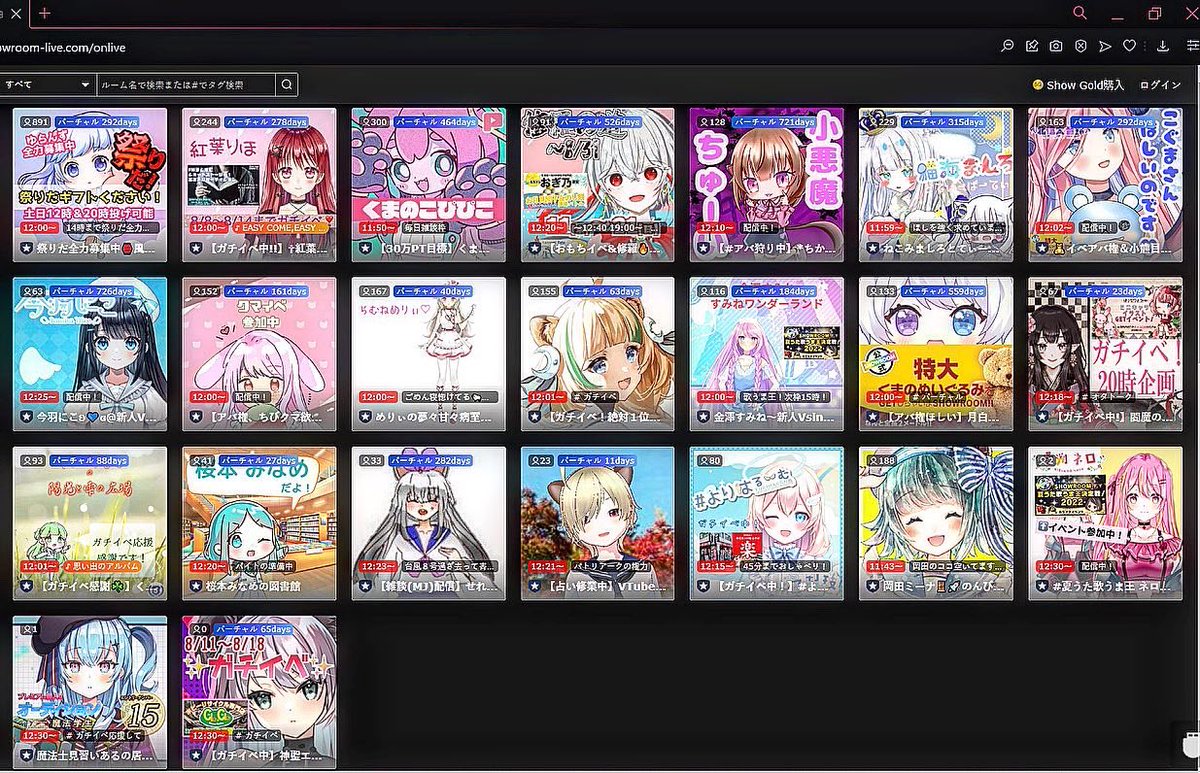Open the すべて category dropdown
Screen dimensions: 1200x773
coord(46,85)
